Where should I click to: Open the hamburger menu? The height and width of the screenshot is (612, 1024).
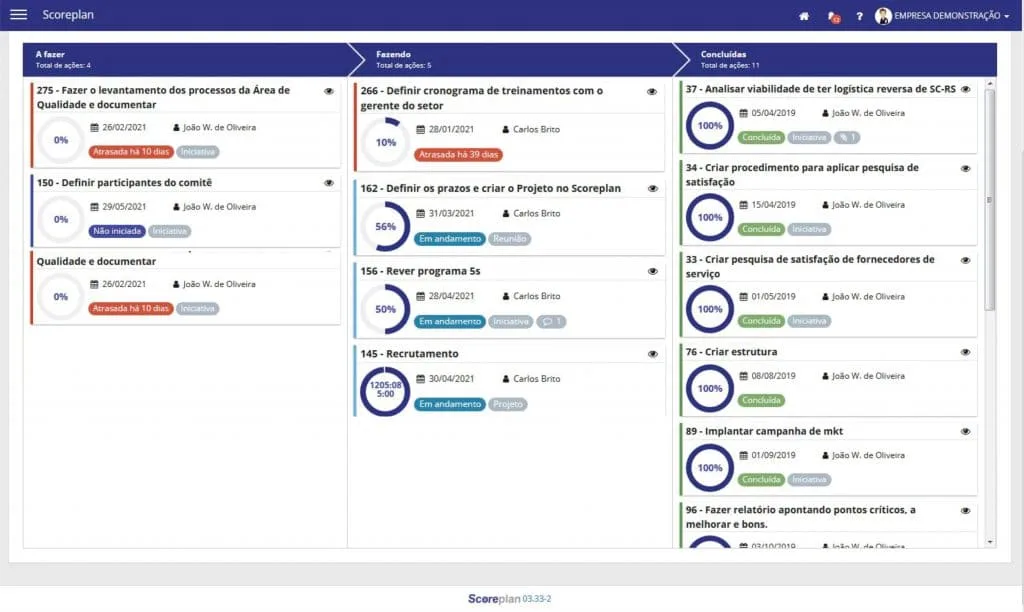(x=18, y=14)
